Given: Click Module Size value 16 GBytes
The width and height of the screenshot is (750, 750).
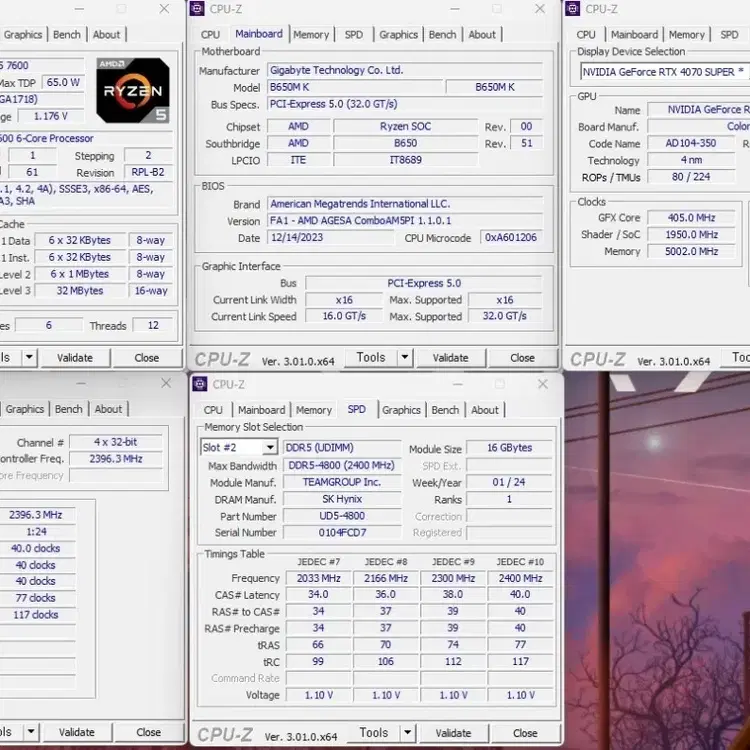Looking at the screenshot, I should [x=509, y=448].
